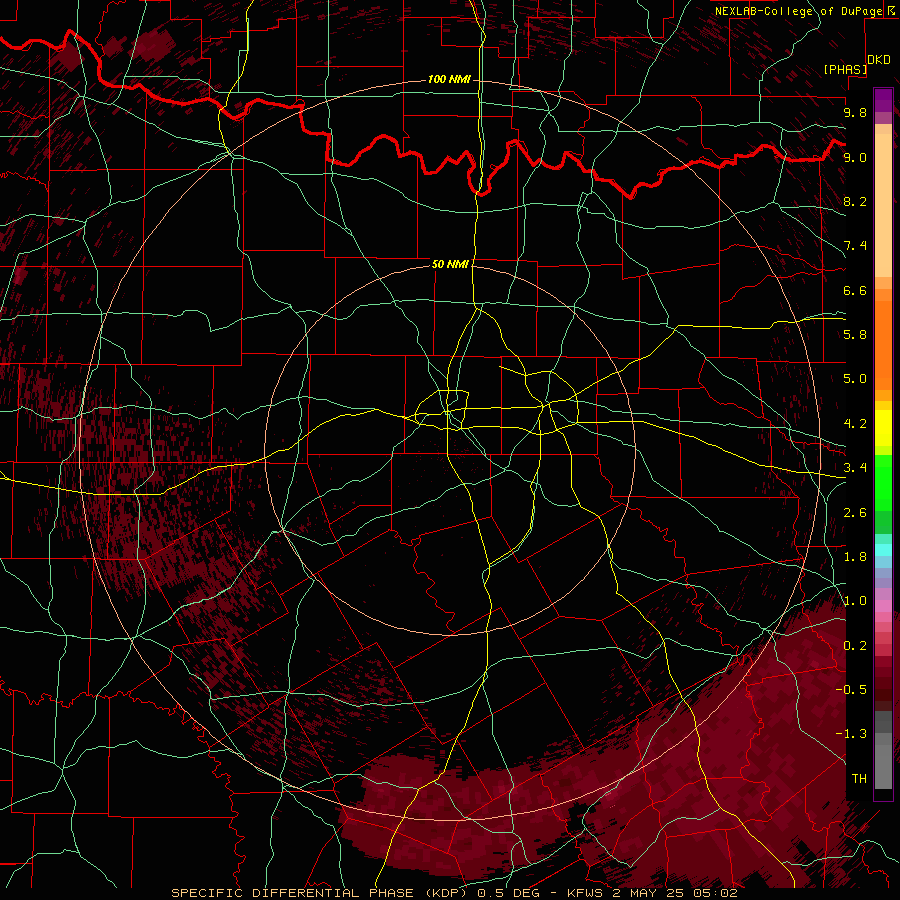Pick the pink segment of the color bar
The height and width of the screenshot is (900, 900).
pos(883,606)
